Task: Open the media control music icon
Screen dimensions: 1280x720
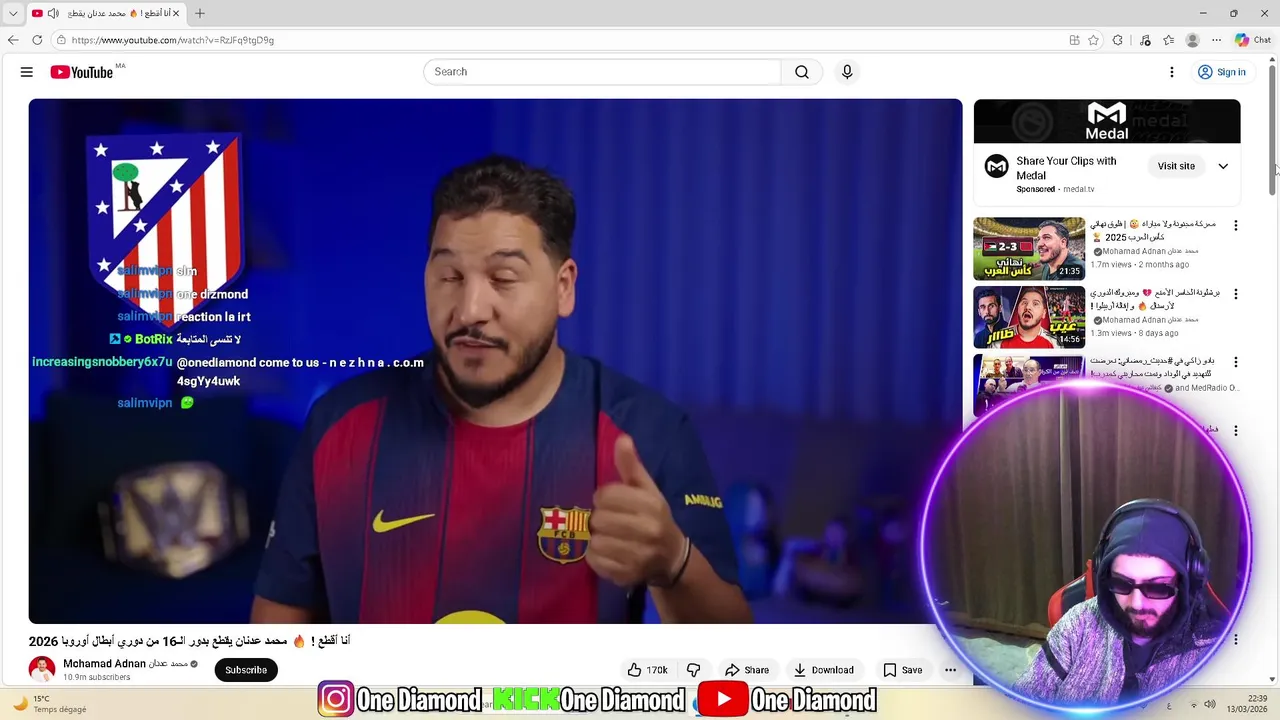Action: click(1145, 40)
